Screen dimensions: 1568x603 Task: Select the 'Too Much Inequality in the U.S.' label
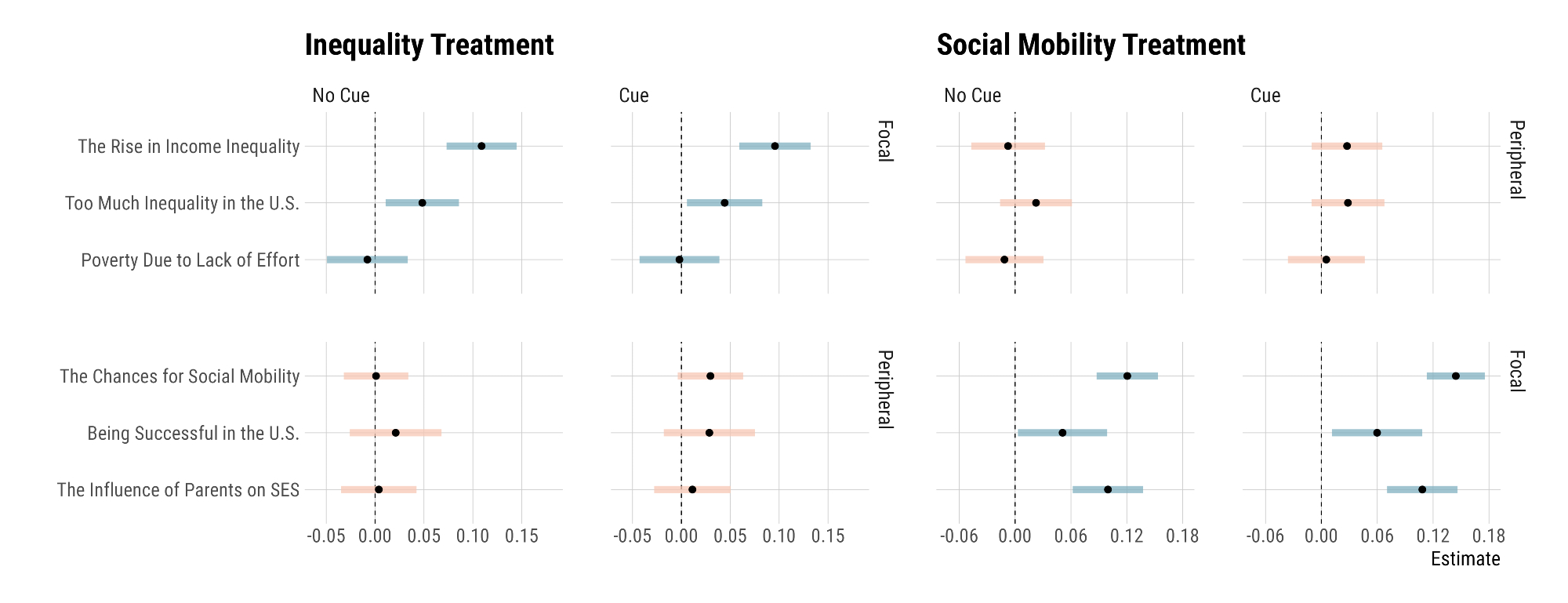pyautogui.click(x=182, y=204)
